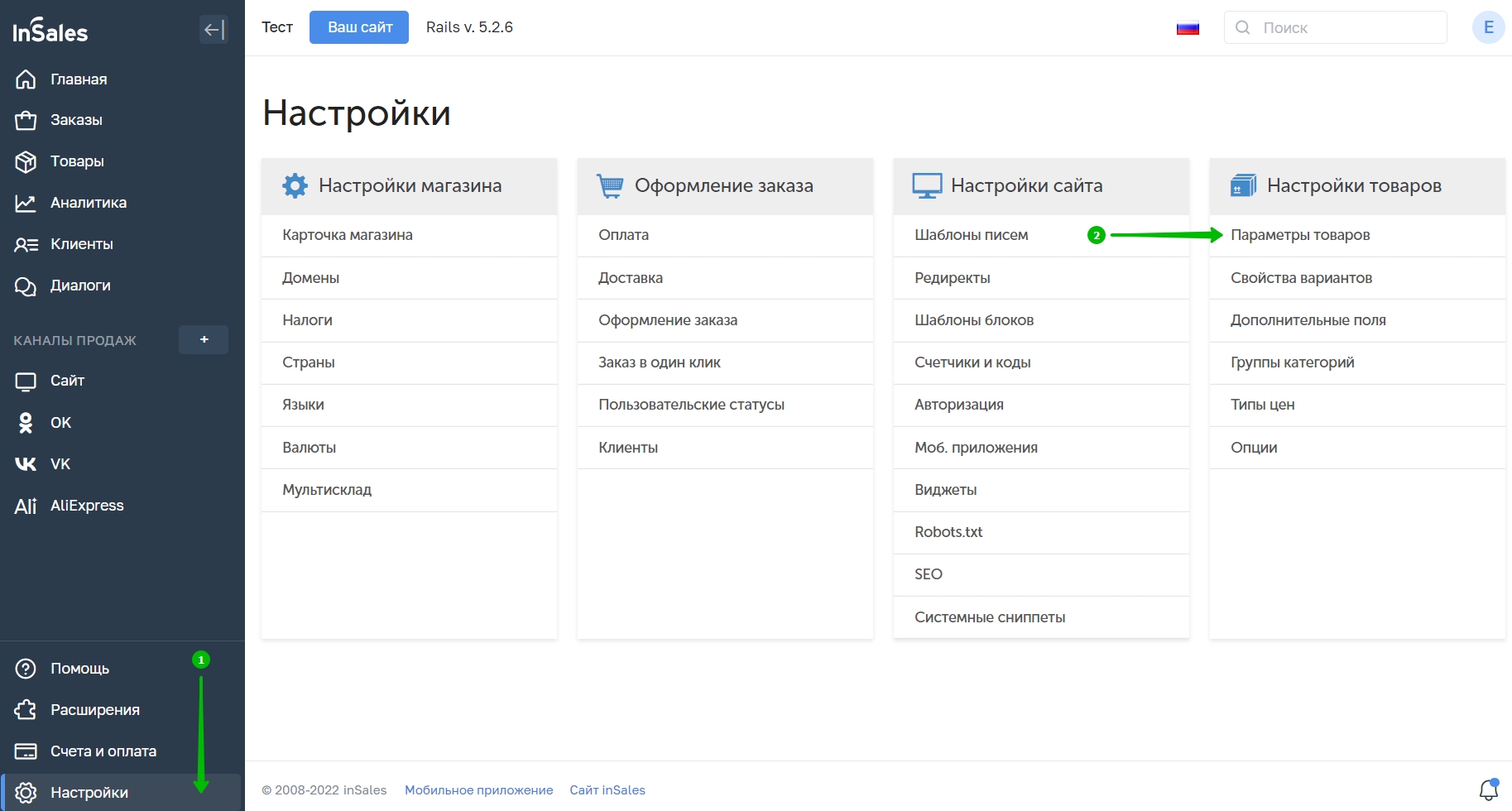Go to Карточка магазина settings
Viewport: 1512px width, 811px height.
(347, 235)
